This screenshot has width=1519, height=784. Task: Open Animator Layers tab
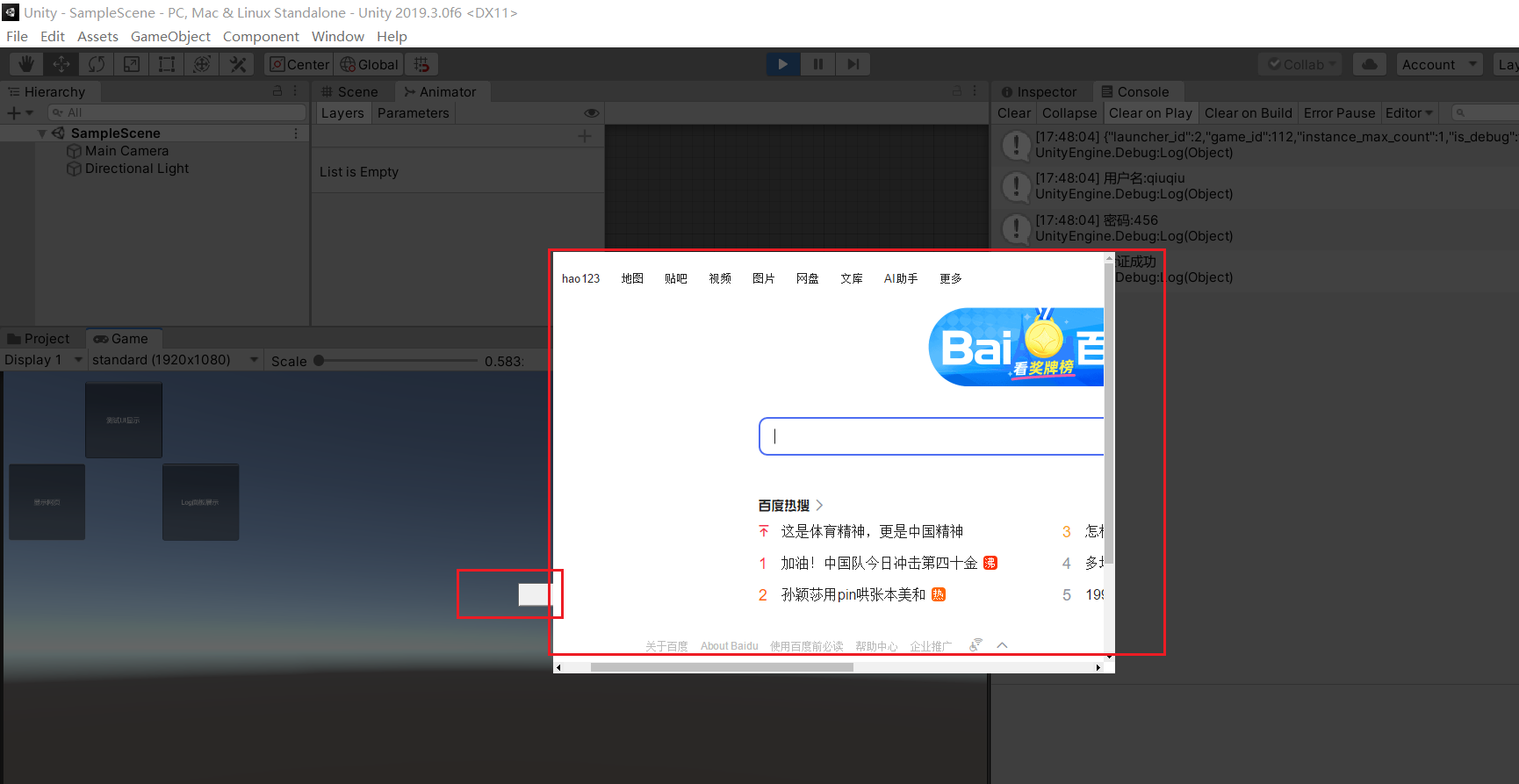342,113
